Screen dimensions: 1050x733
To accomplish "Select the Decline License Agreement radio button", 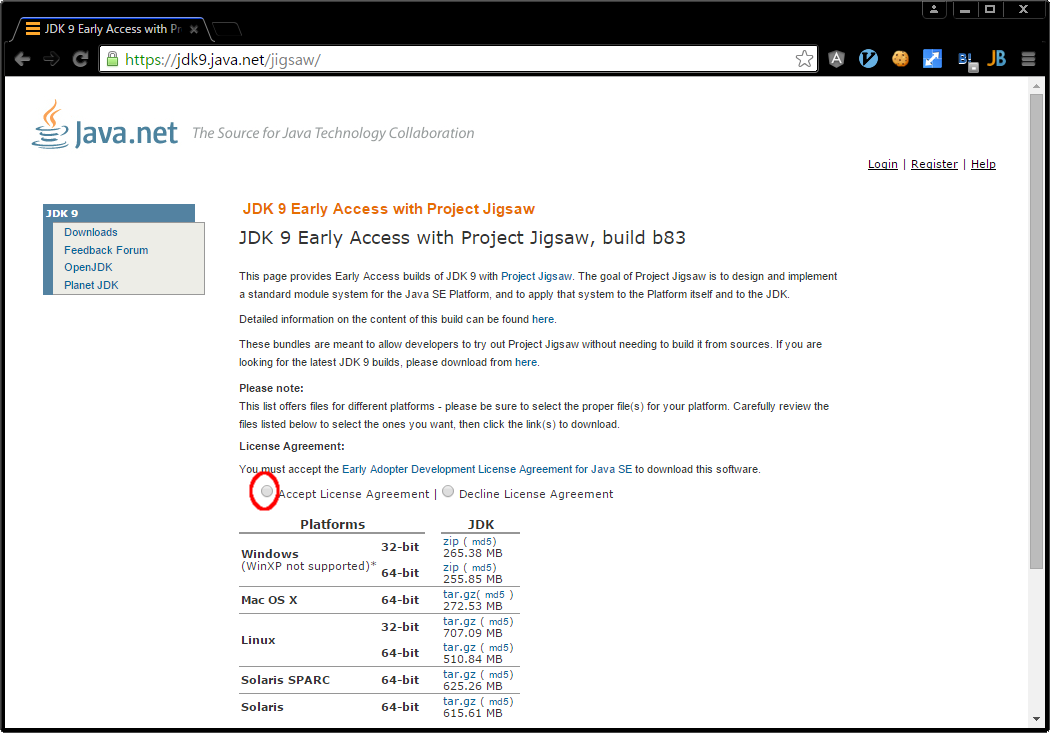I will tap(448, 491).
